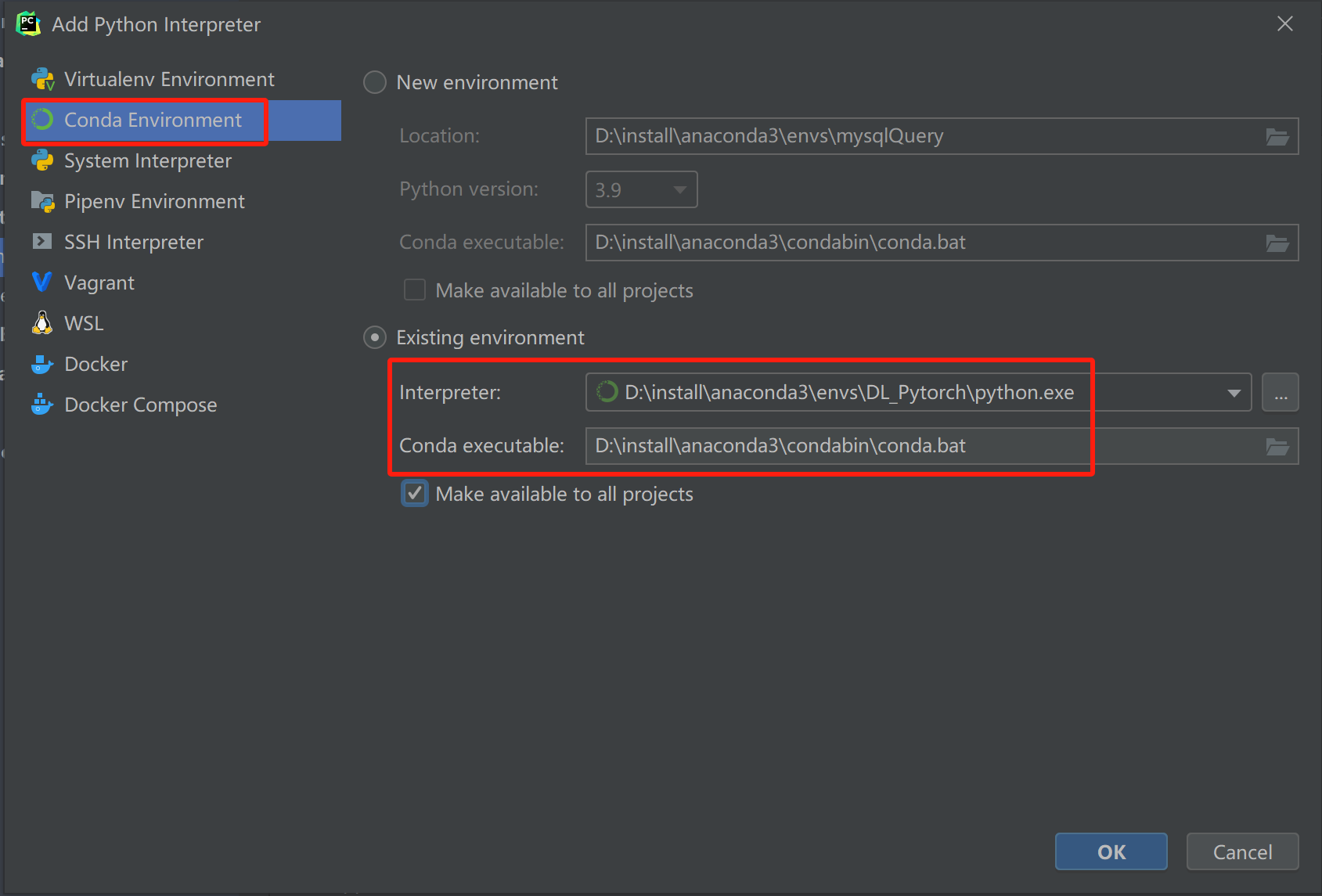Screen dimensions: 1322x896
Task: Browse folder for Existing environment Conda executable
Action: (1277, 446)
